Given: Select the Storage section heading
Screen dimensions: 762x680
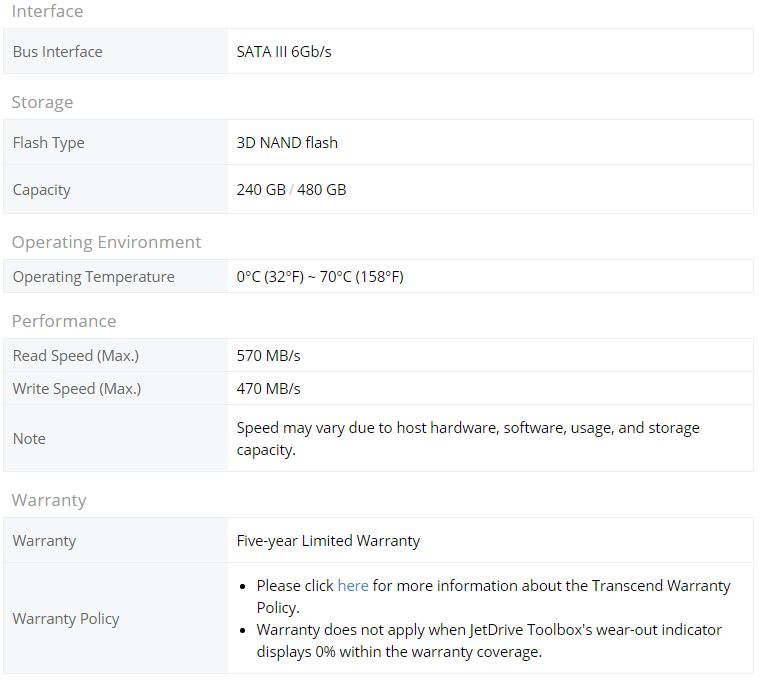Looking at the screenshot, I should click(x=42, y=102).
